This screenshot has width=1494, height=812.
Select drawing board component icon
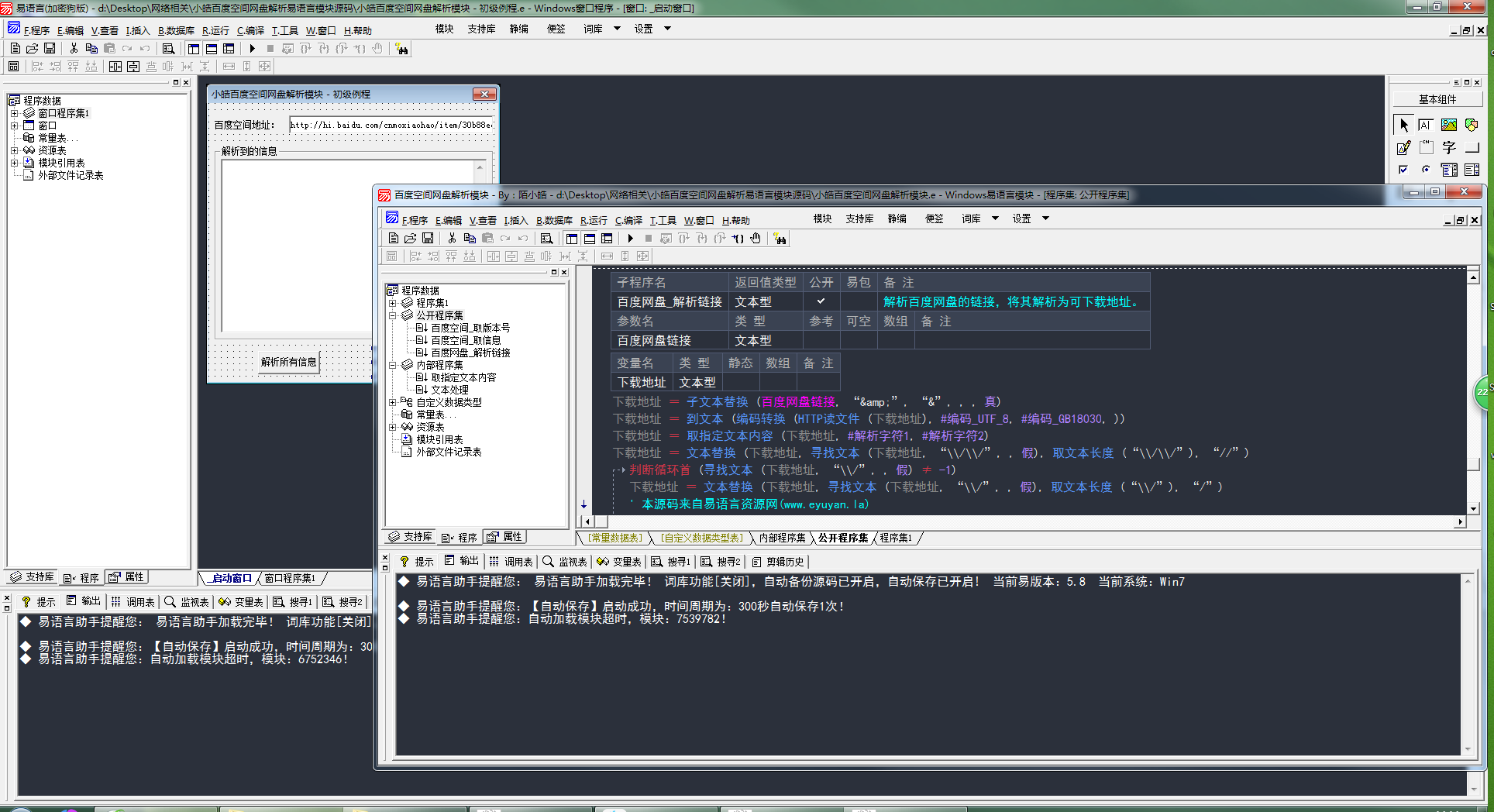click(x=1403, y=147)
